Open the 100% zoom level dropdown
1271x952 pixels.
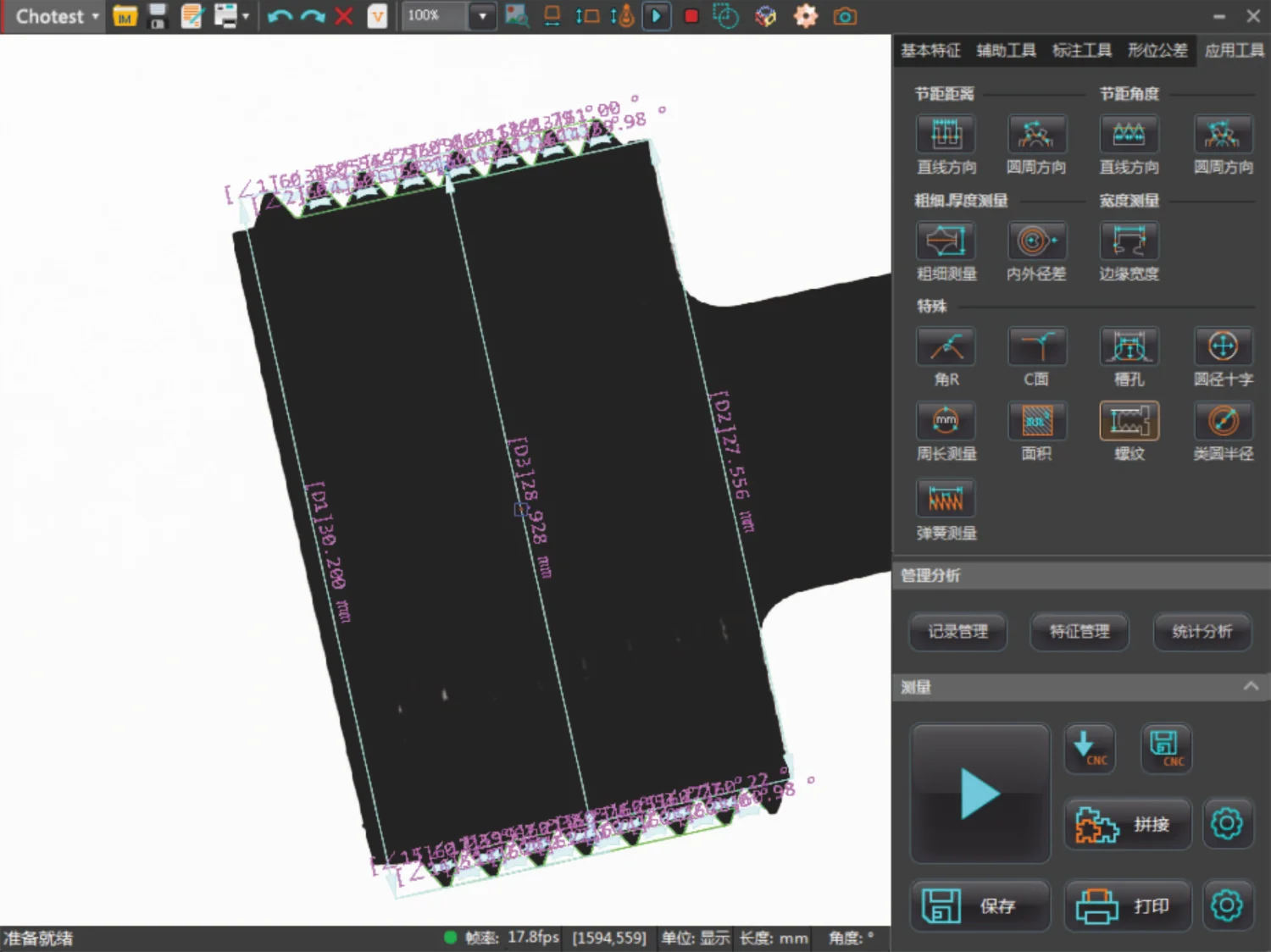tap(482, 16)
